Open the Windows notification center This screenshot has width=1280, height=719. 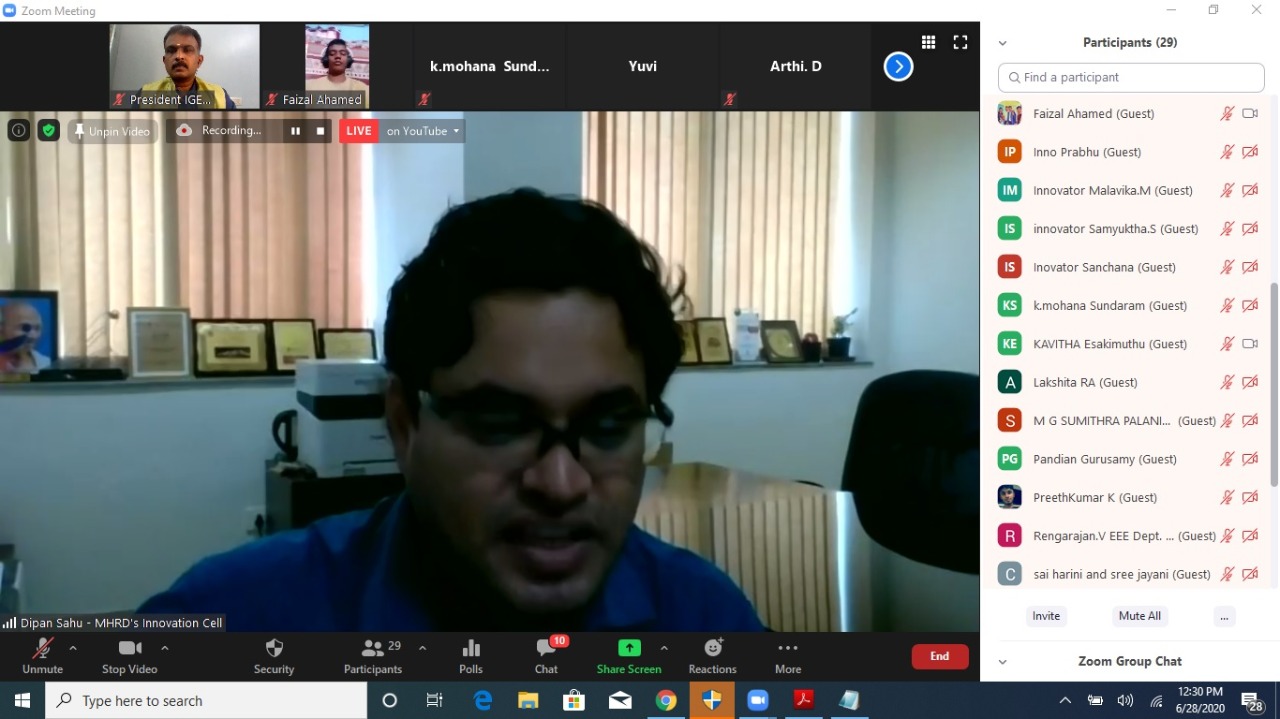click(x=1252, y=701)
